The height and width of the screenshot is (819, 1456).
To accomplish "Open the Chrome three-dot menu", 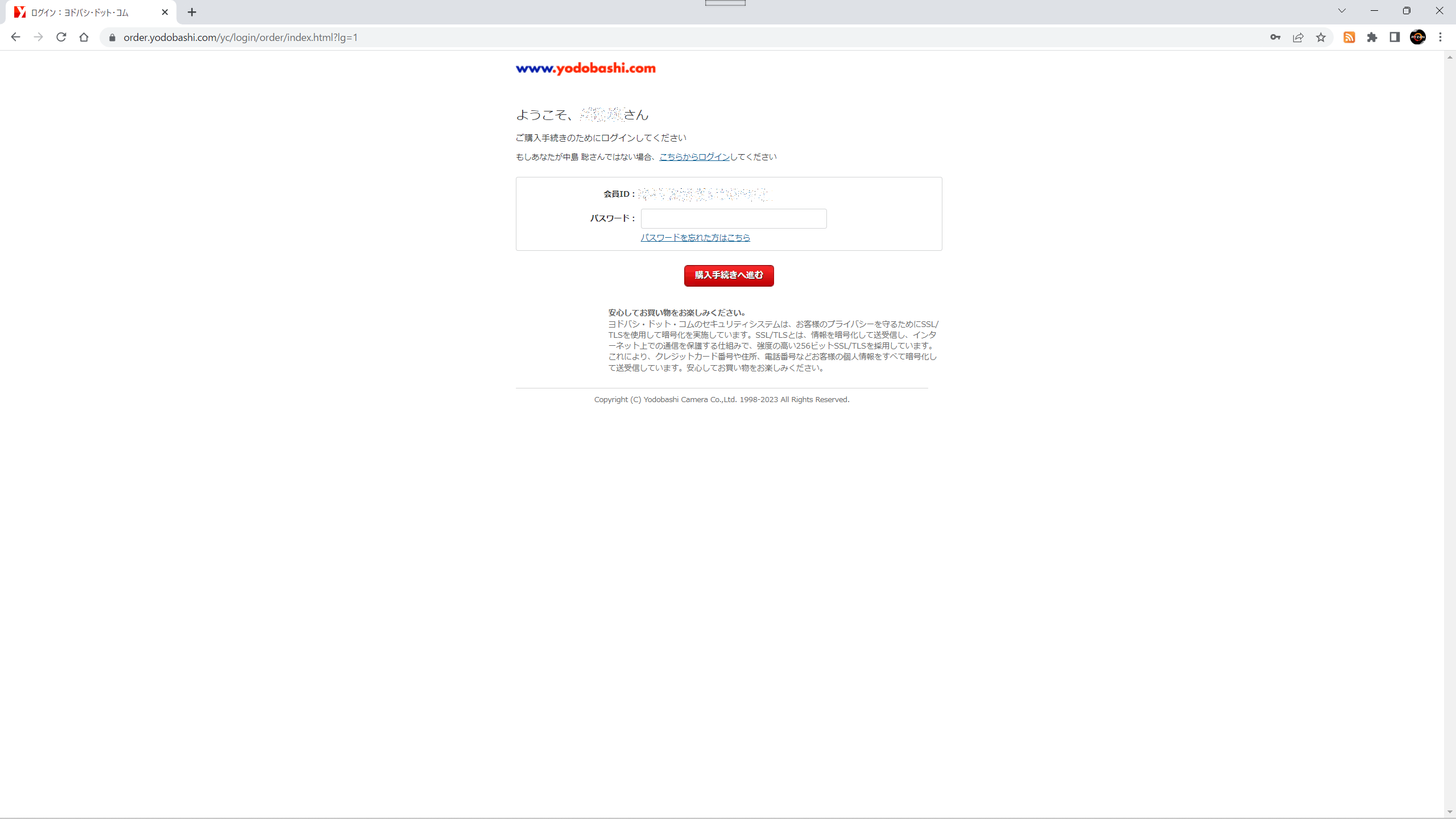I will point(1441,38).
